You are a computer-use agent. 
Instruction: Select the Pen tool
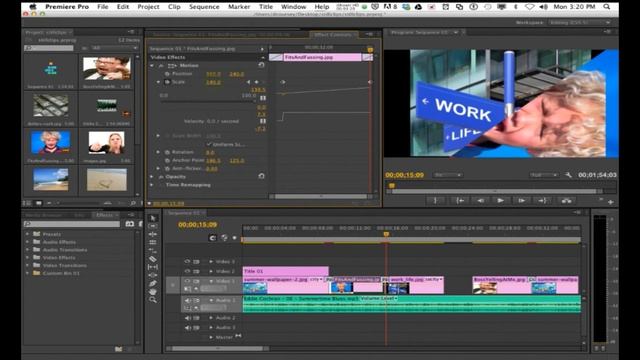153,283
